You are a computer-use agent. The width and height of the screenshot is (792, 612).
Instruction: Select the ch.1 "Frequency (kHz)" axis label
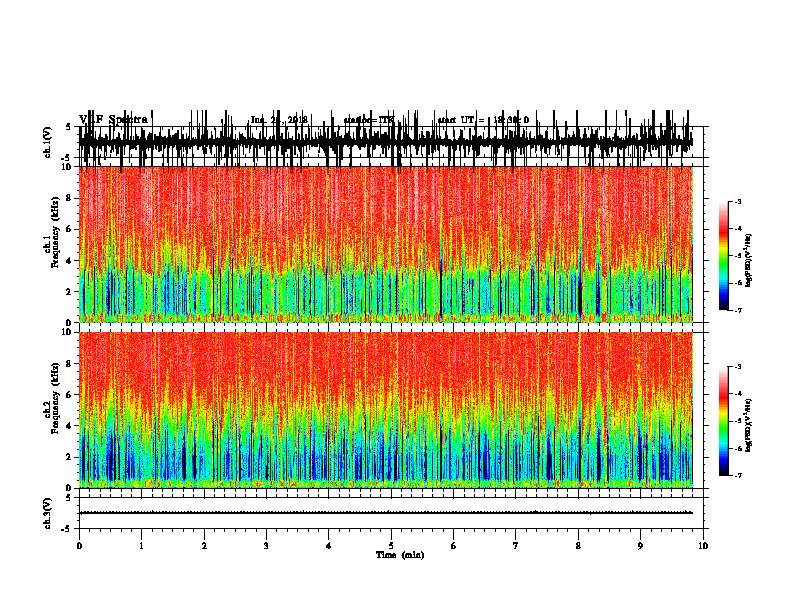coord(55,232)
